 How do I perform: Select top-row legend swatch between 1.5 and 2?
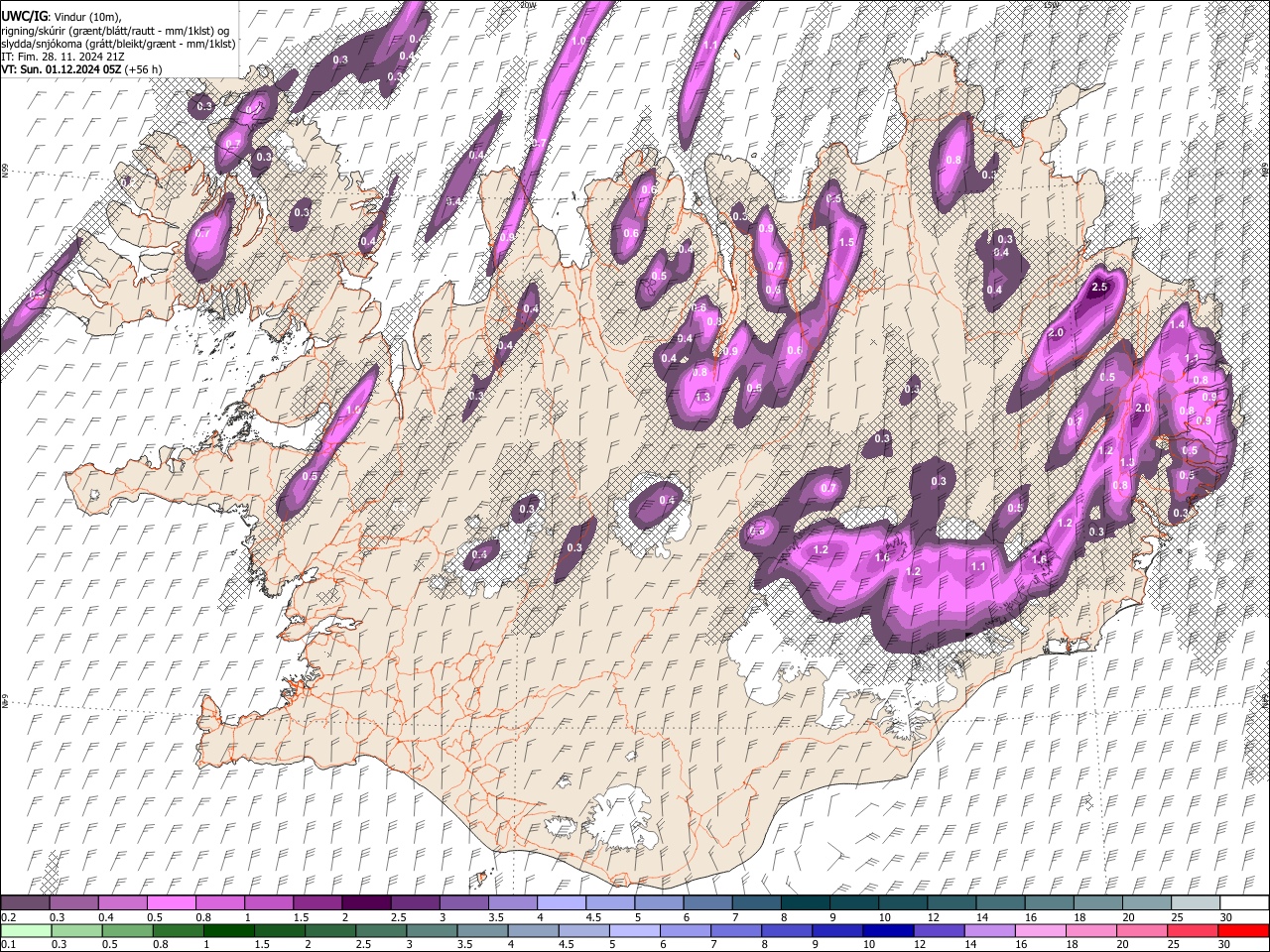(x=317, y=902)
